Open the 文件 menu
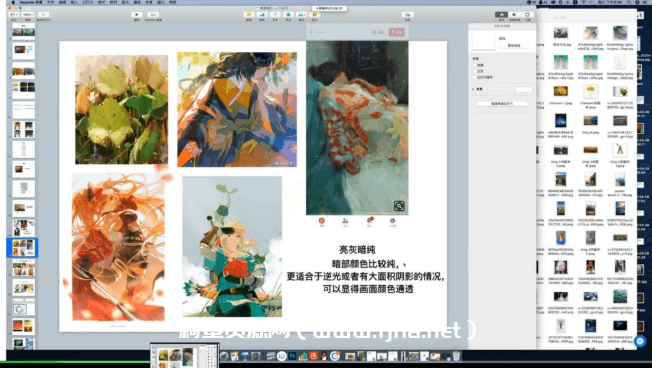Viewport: 652px width, 368px height. [x=51, y=2]
